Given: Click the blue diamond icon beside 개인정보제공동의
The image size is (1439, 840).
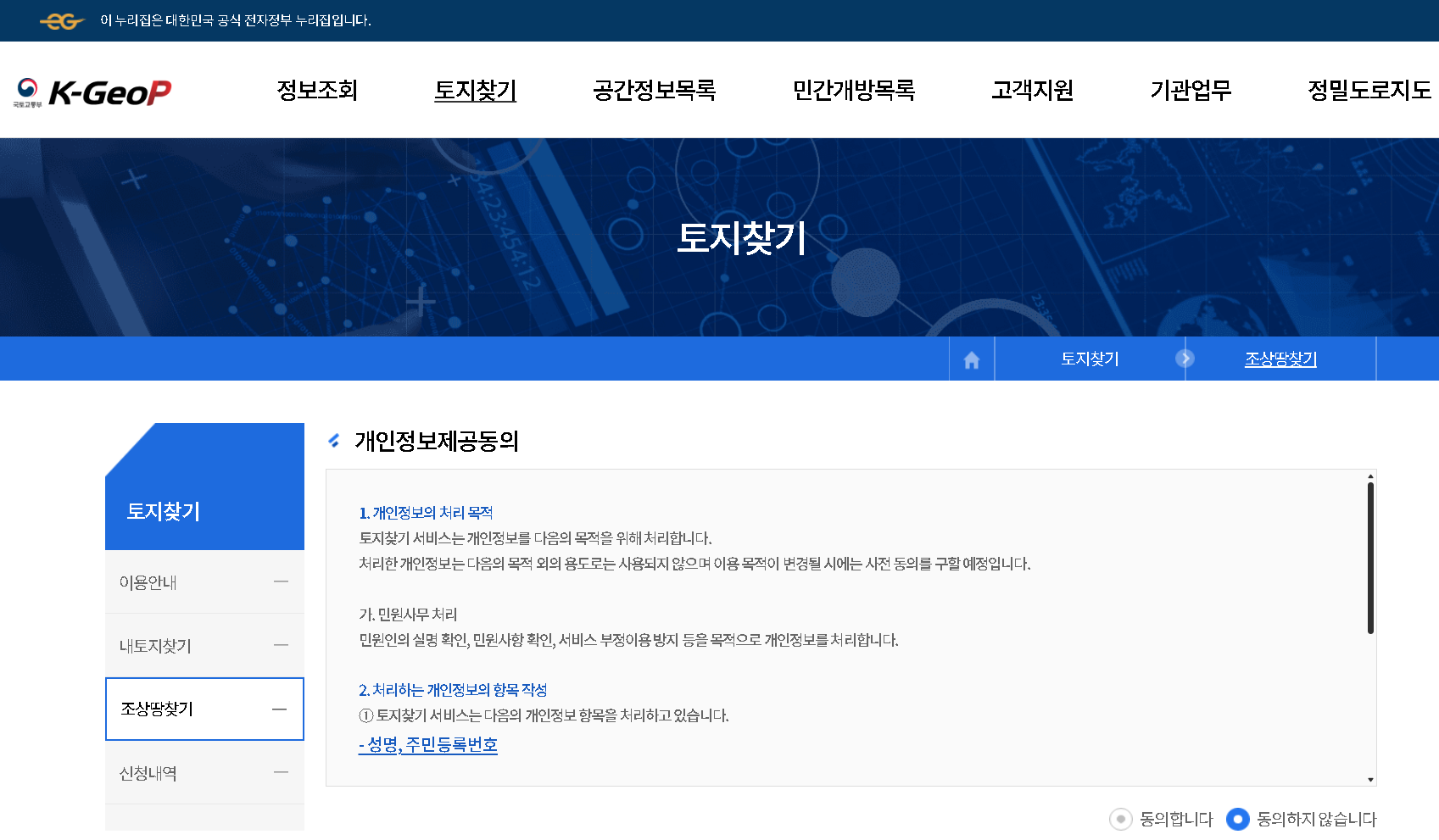Looking at the screenshot, I should click(x=335, y=440).
